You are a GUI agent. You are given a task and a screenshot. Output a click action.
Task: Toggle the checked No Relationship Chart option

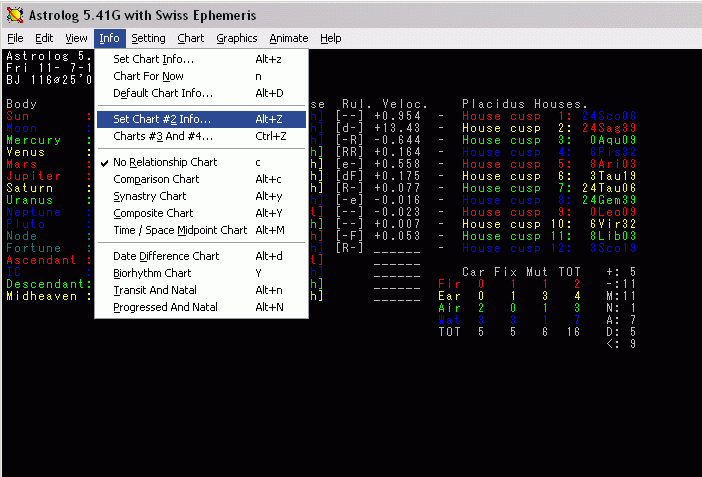201,162
